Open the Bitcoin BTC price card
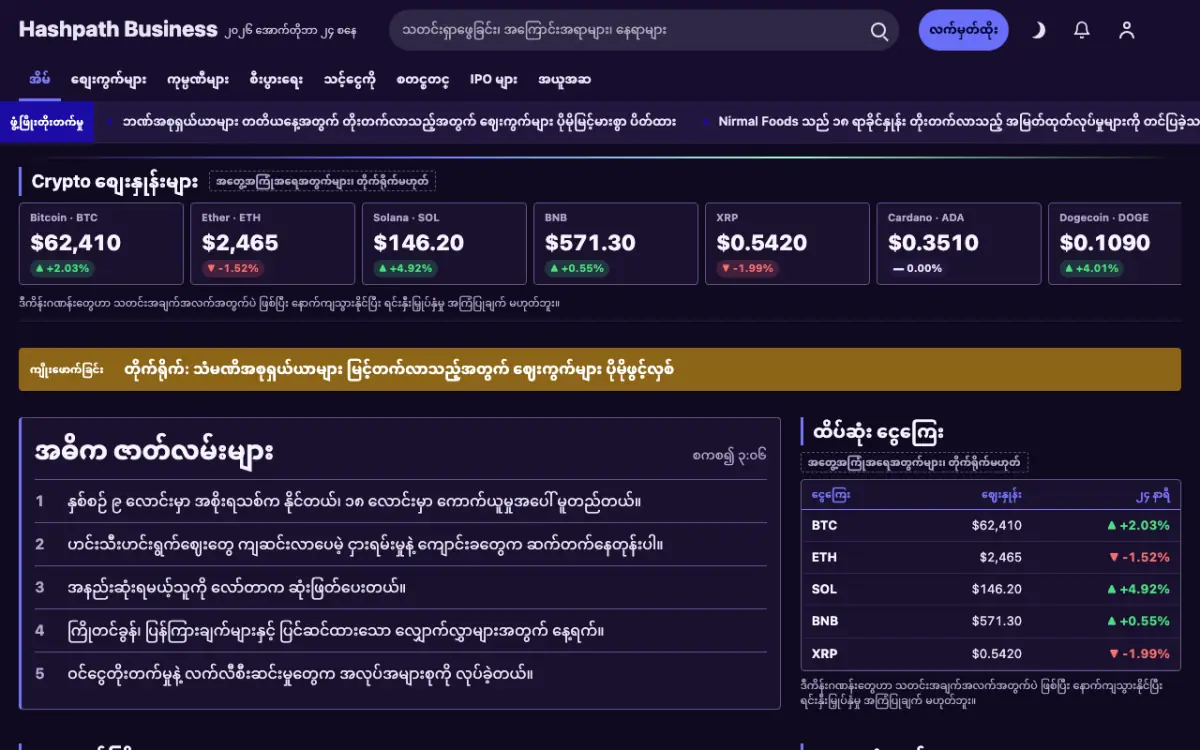 tap(101, 244)
